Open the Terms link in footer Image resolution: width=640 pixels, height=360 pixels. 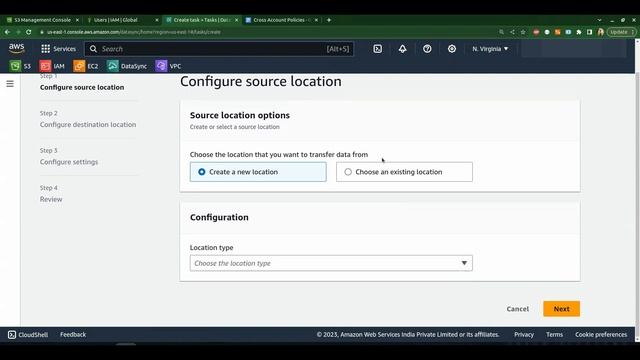(x=554, y=334)
